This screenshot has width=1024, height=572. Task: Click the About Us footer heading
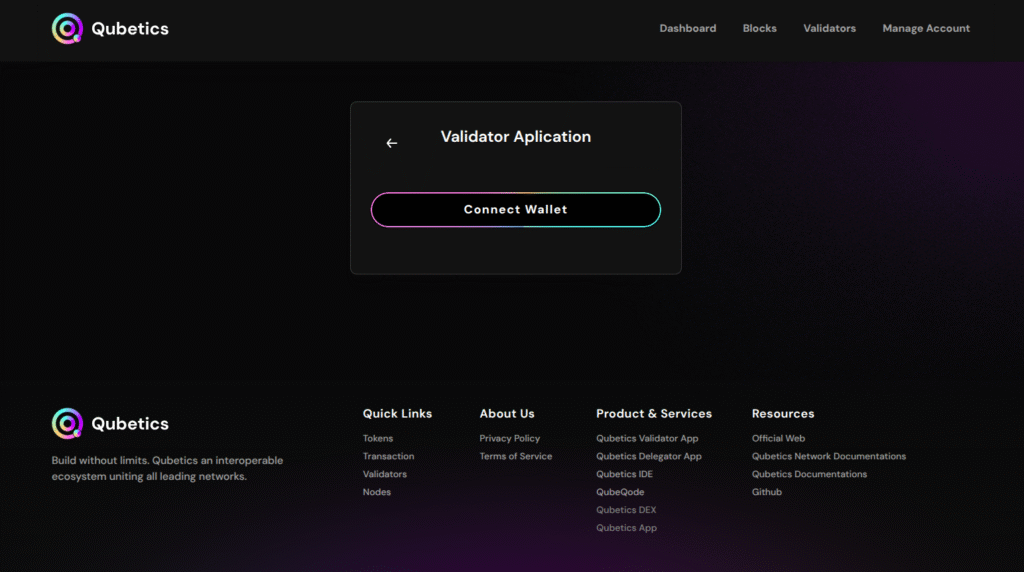click(507, 413)
